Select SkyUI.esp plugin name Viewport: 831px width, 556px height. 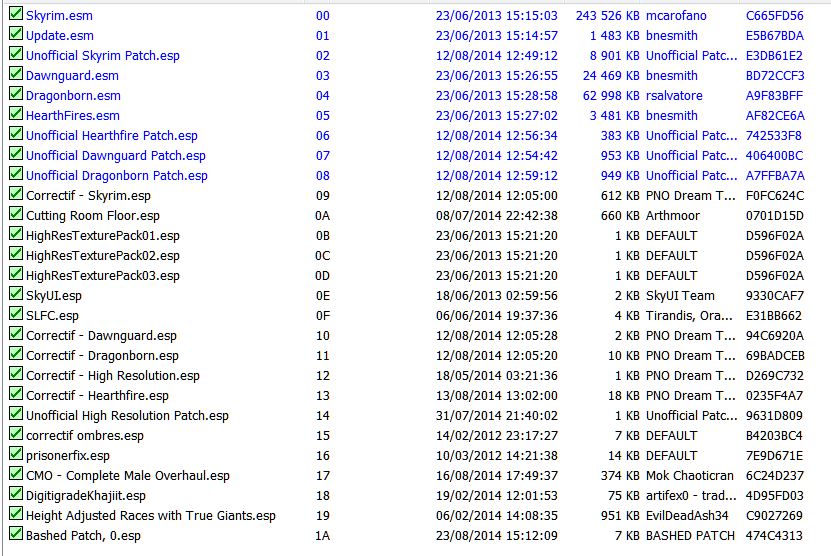point(54,296)
